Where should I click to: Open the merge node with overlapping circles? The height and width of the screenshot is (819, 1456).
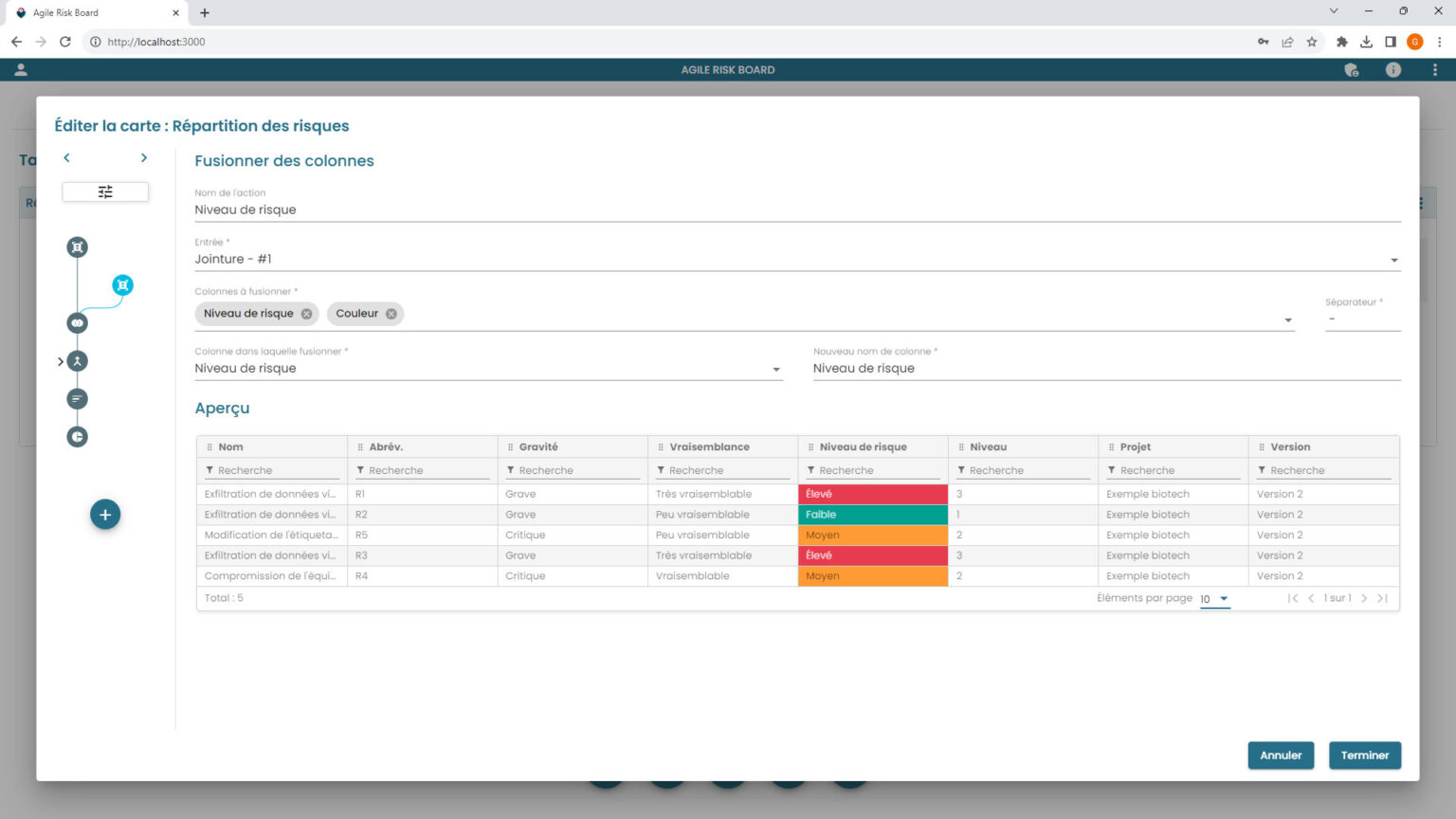tap(77, 322)
